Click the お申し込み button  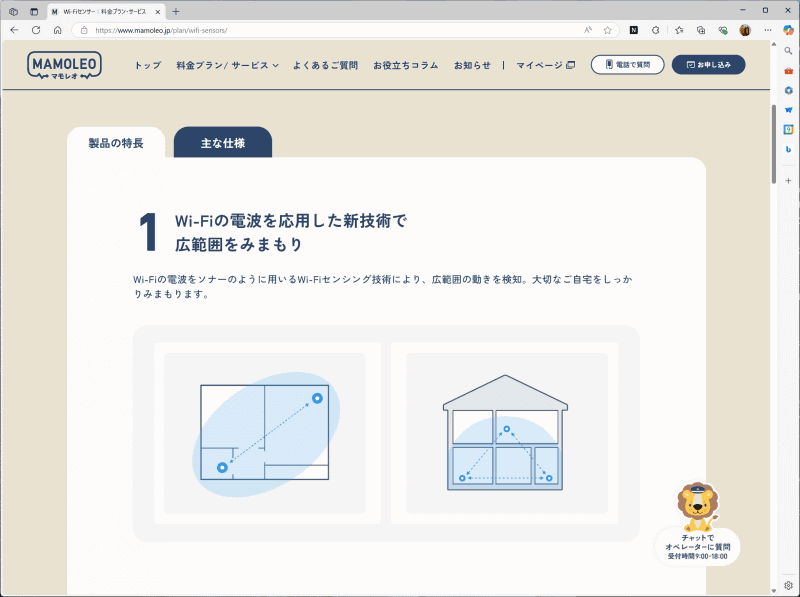pyautogui.click(x=711, y=64)
